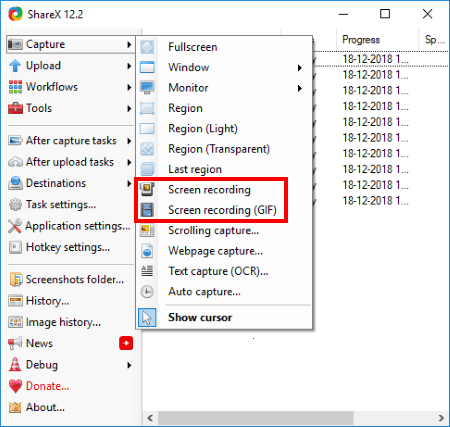450x427 pixels.
Task: Expand the Capture submenu arrow
Action: (129, 44)
